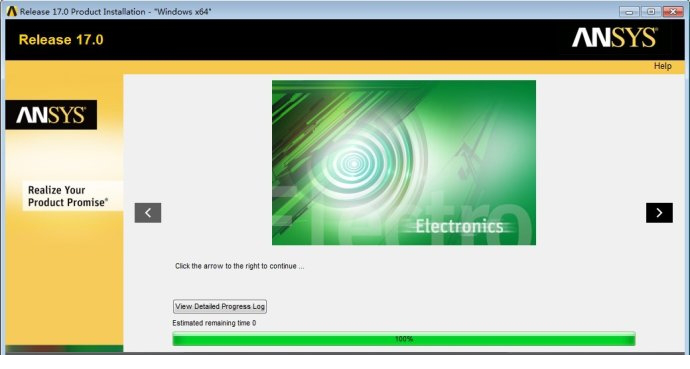Viewport: 690px width, 369px height.
Task: Click the ANSYS logo in the sidebar
Action: pos(51,115)
